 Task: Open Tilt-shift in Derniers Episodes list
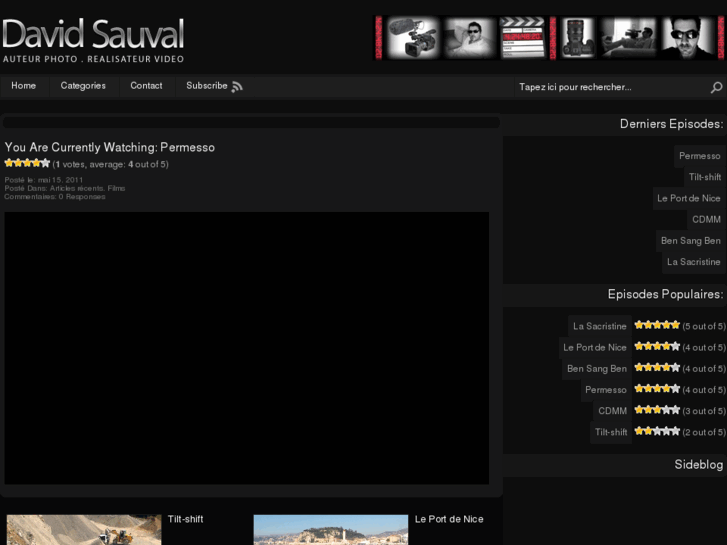[705, 177]
